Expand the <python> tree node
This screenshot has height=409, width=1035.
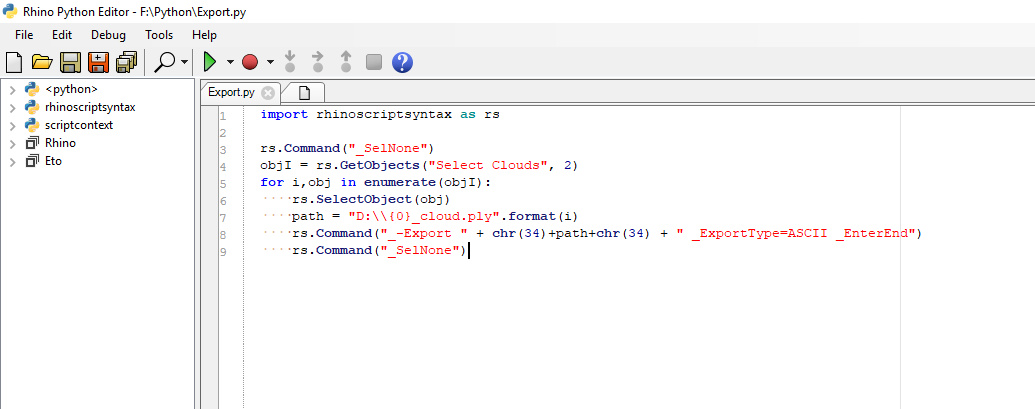click(x=13, y=89)
